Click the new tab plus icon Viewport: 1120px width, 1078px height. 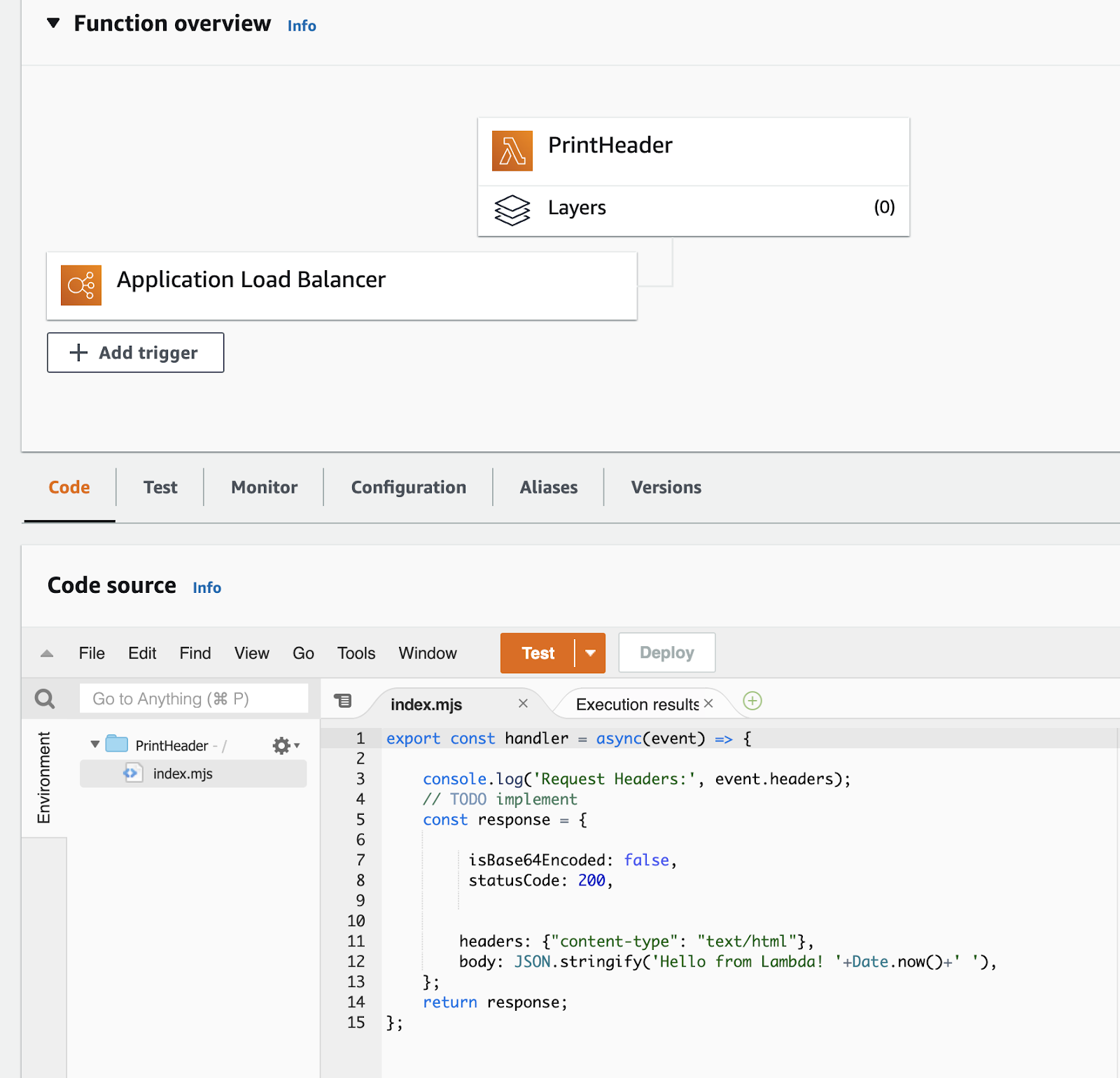(752, 701)
